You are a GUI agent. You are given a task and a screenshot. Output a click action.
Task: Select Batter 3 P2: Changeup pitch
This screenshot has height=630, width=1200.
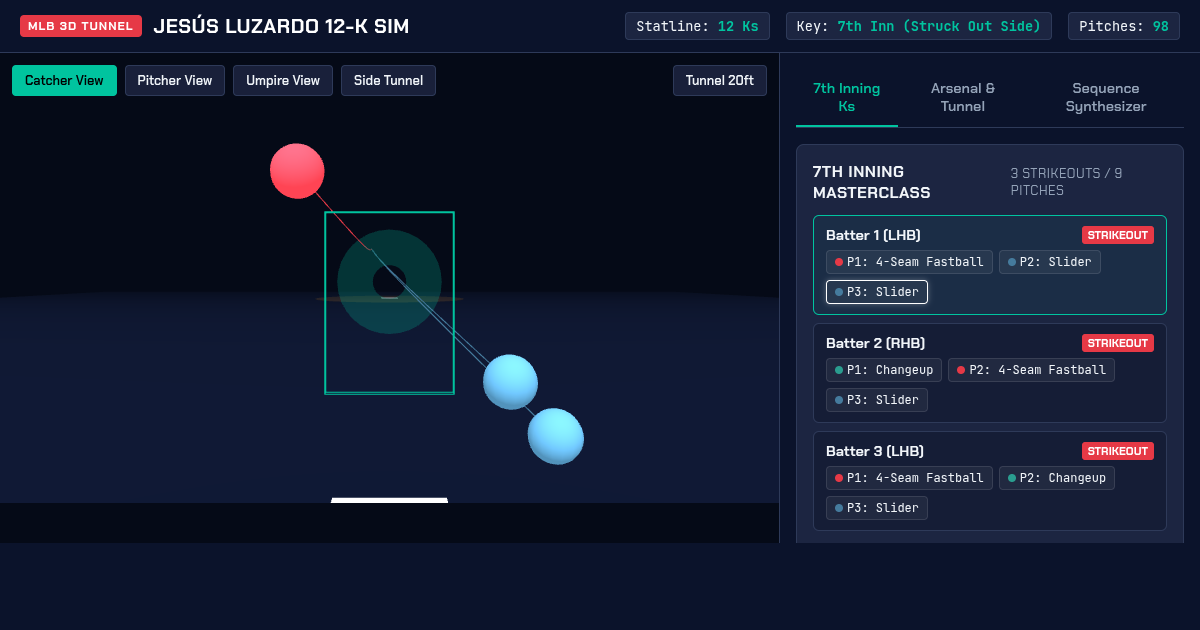pos(1057,478)
